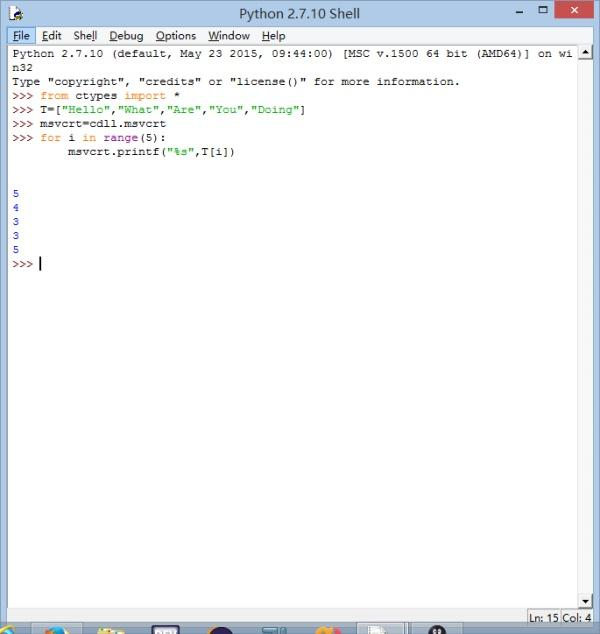600x634 pixels.
Task: Click the 'Type "copyright"' information line
Action: tap(236, 82)
